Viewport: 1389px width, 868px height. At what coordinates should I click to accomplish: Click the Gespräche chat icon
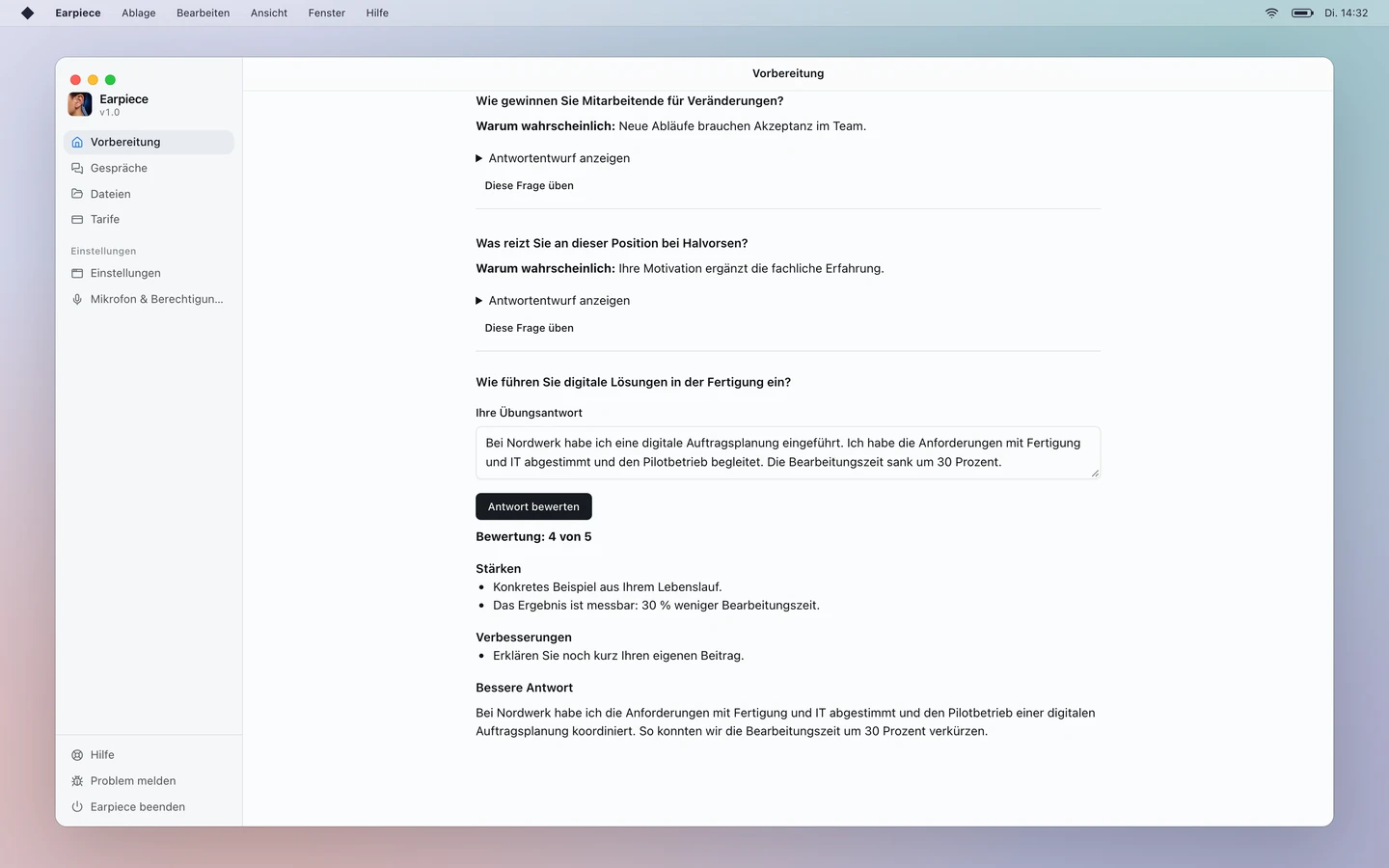click(x=77, y=168)
